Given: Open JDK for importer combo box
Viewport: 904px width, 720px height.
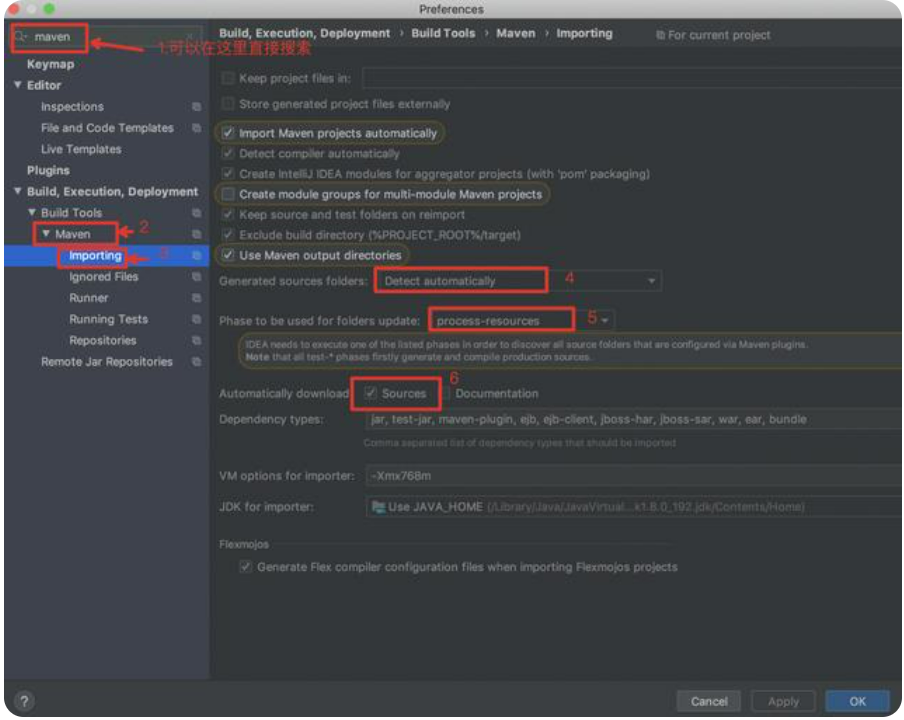Looking at the screenshot, I should pos(634,507).
